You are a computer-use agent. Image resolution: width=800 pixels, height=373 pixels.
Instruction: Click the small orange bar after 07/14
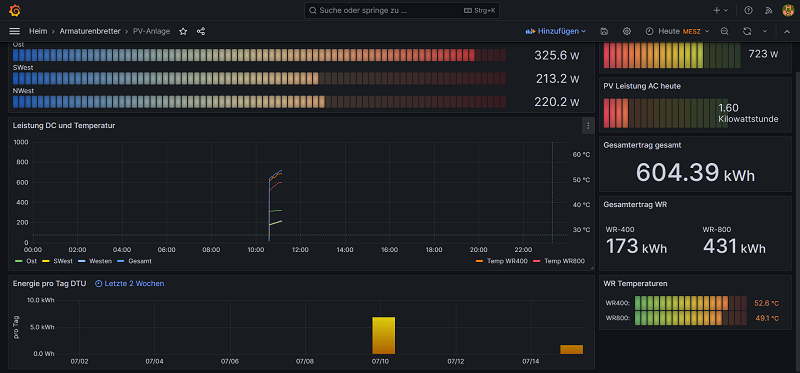pyautogui.click(x=571, y=350)
